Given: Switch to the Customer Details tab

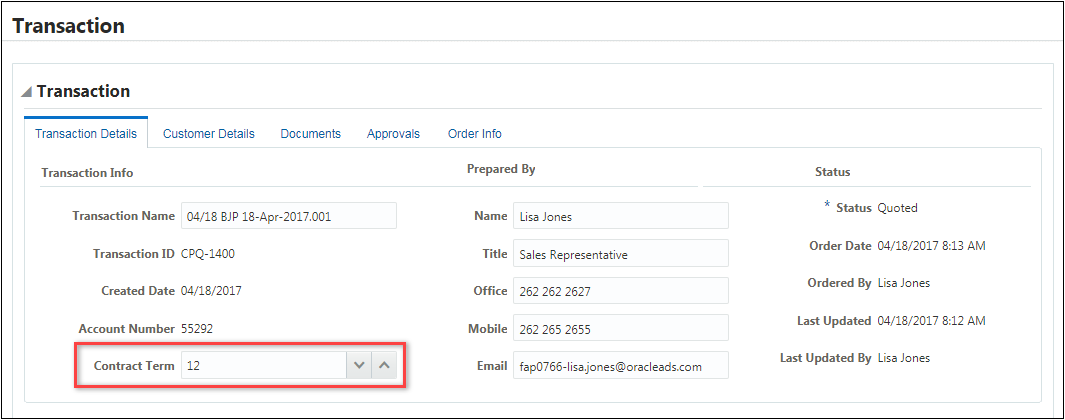Looking at the screenshot, I should pyautogui.click(x=208, y=133).
